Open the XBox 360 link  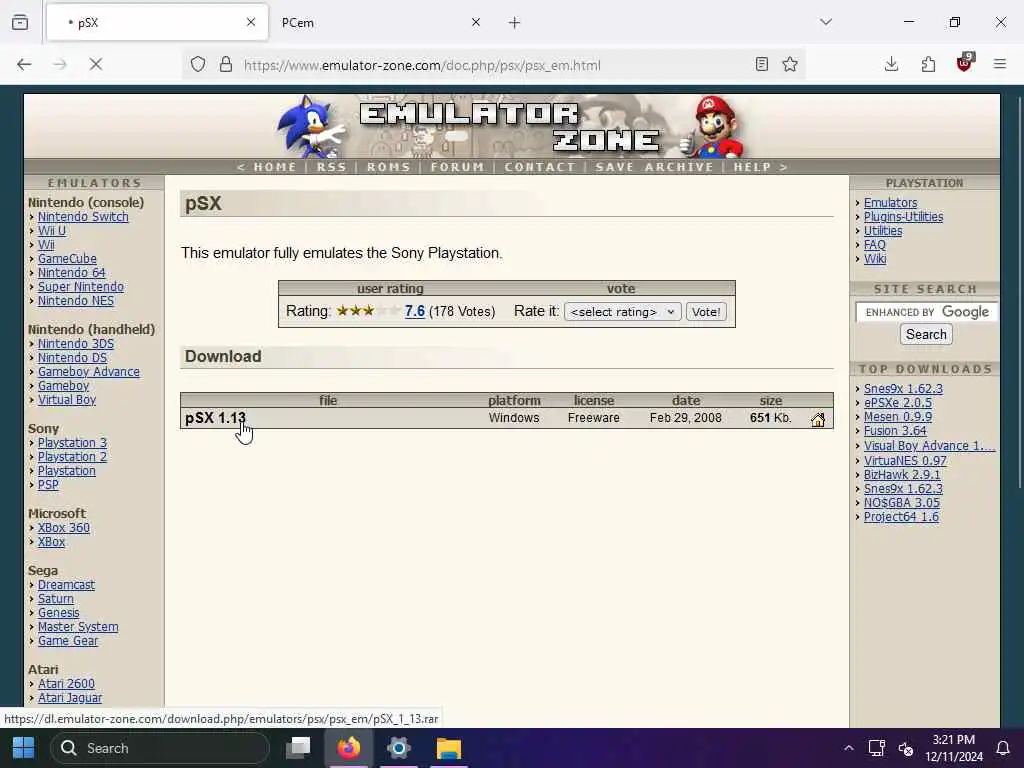point(64,528)
